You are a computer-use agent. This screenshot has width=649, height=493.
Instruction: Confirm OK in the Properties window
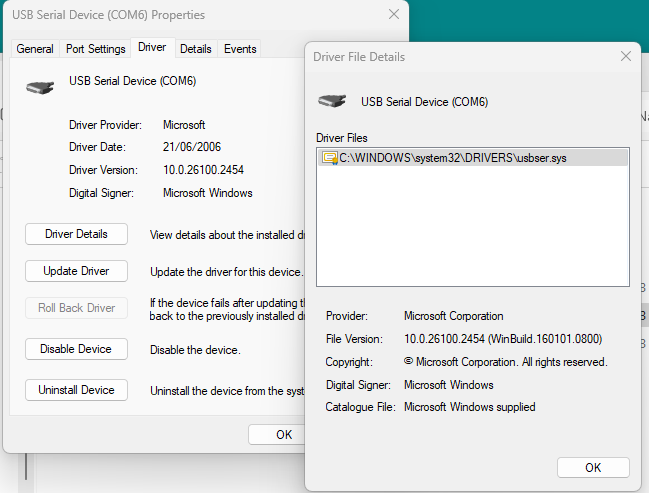(276, 435)
